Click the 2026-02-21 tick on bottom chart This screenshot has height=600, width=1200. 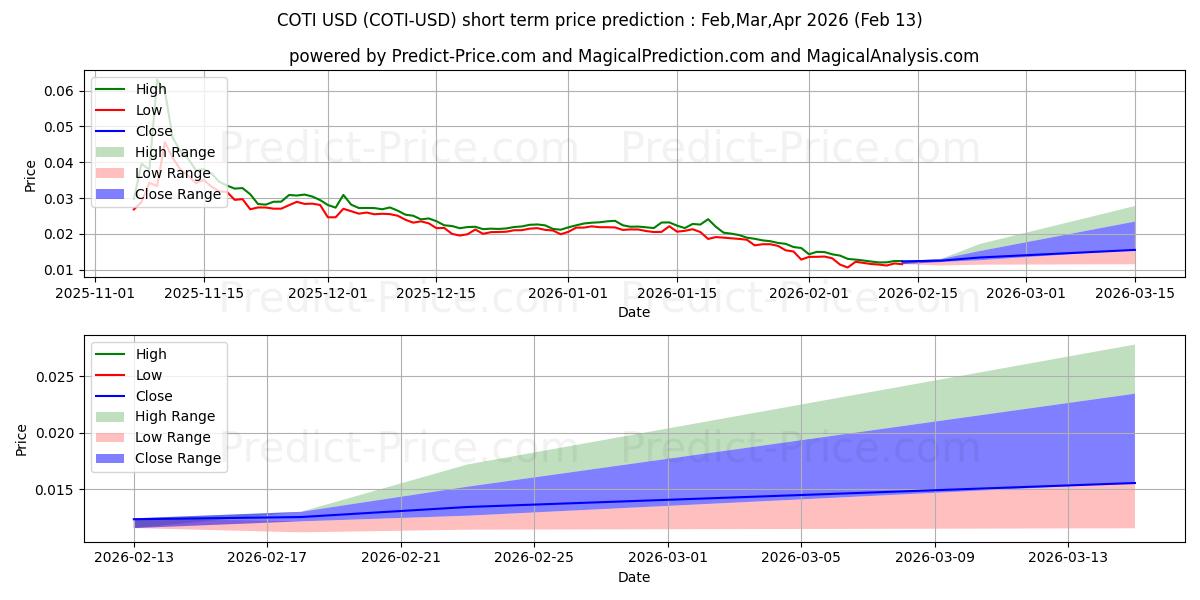[x=401, y=558]
